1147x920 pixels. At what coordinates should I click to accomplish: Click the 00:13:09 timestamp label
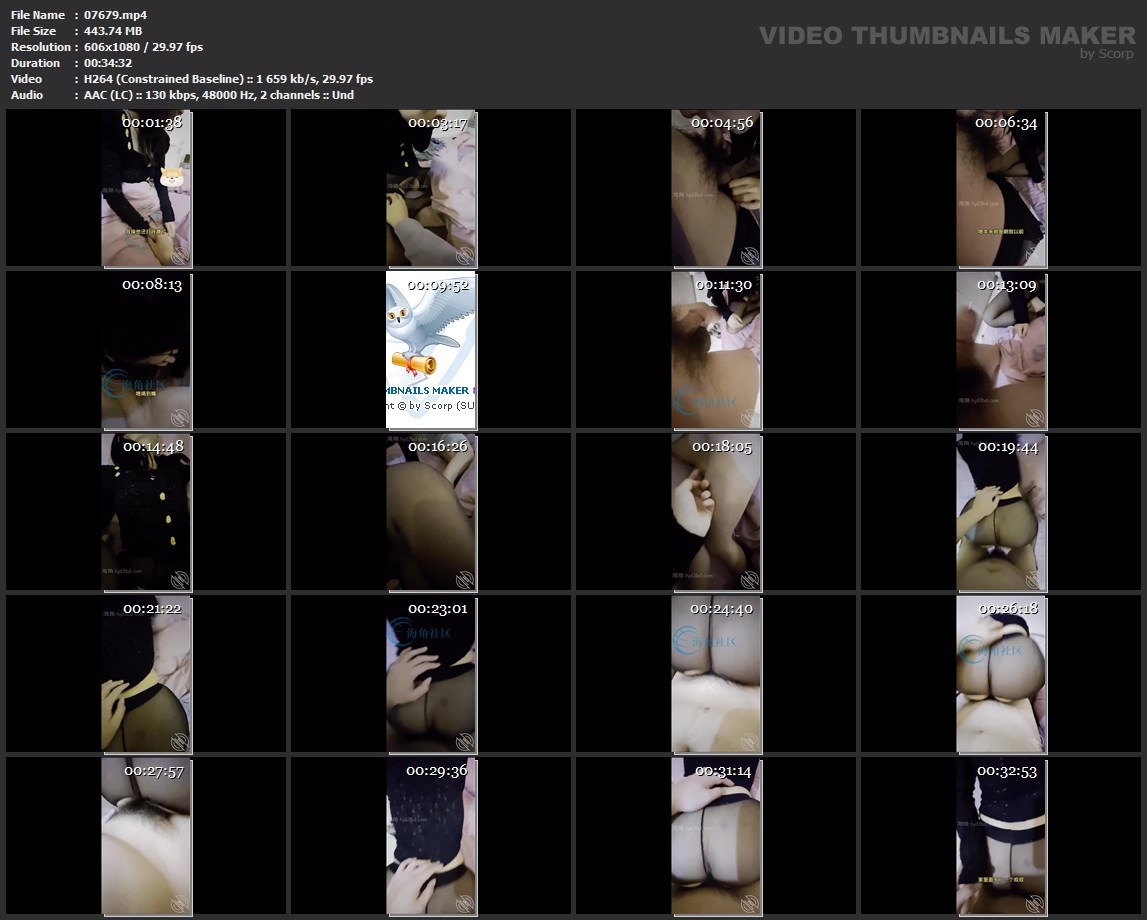tap(1007, 285)
